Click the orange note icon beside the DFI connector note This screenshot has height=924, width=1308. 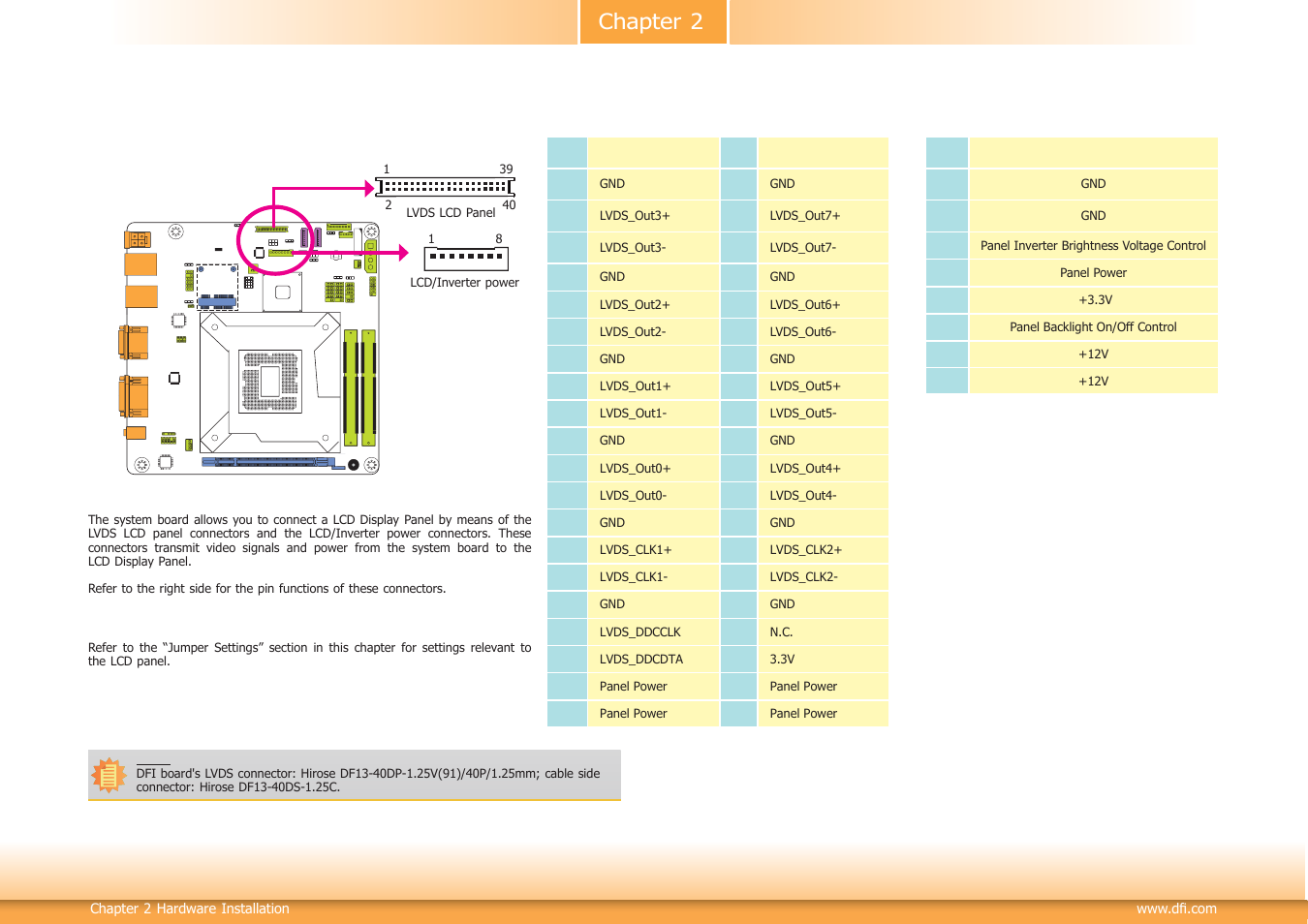(109, 775)
